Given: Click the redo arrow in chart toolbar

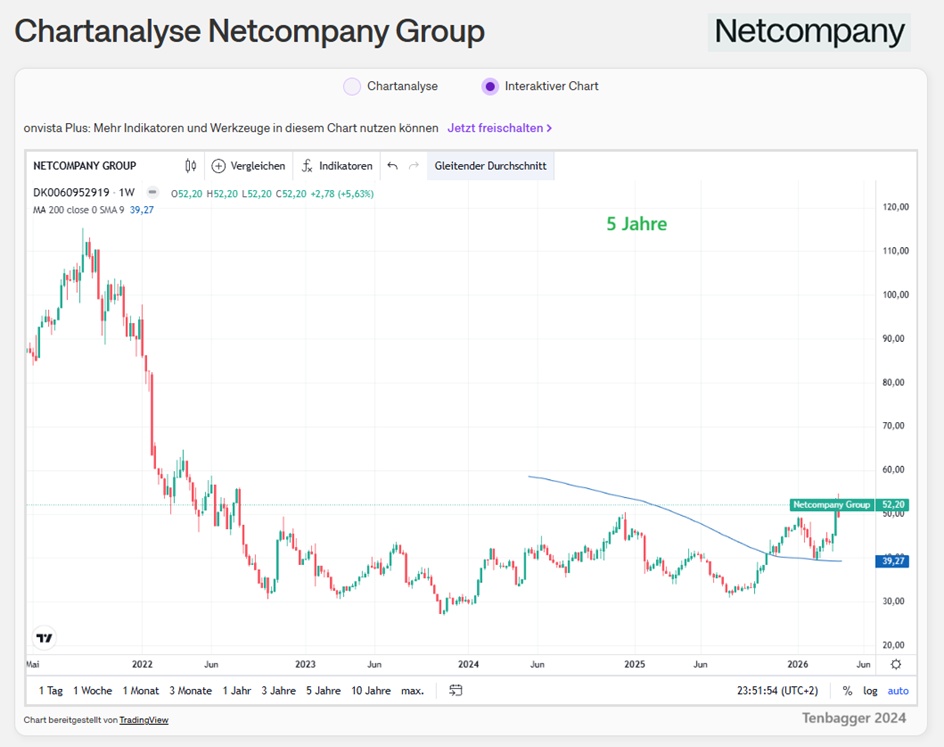Looking at the screenshot, I should point(414,166).
